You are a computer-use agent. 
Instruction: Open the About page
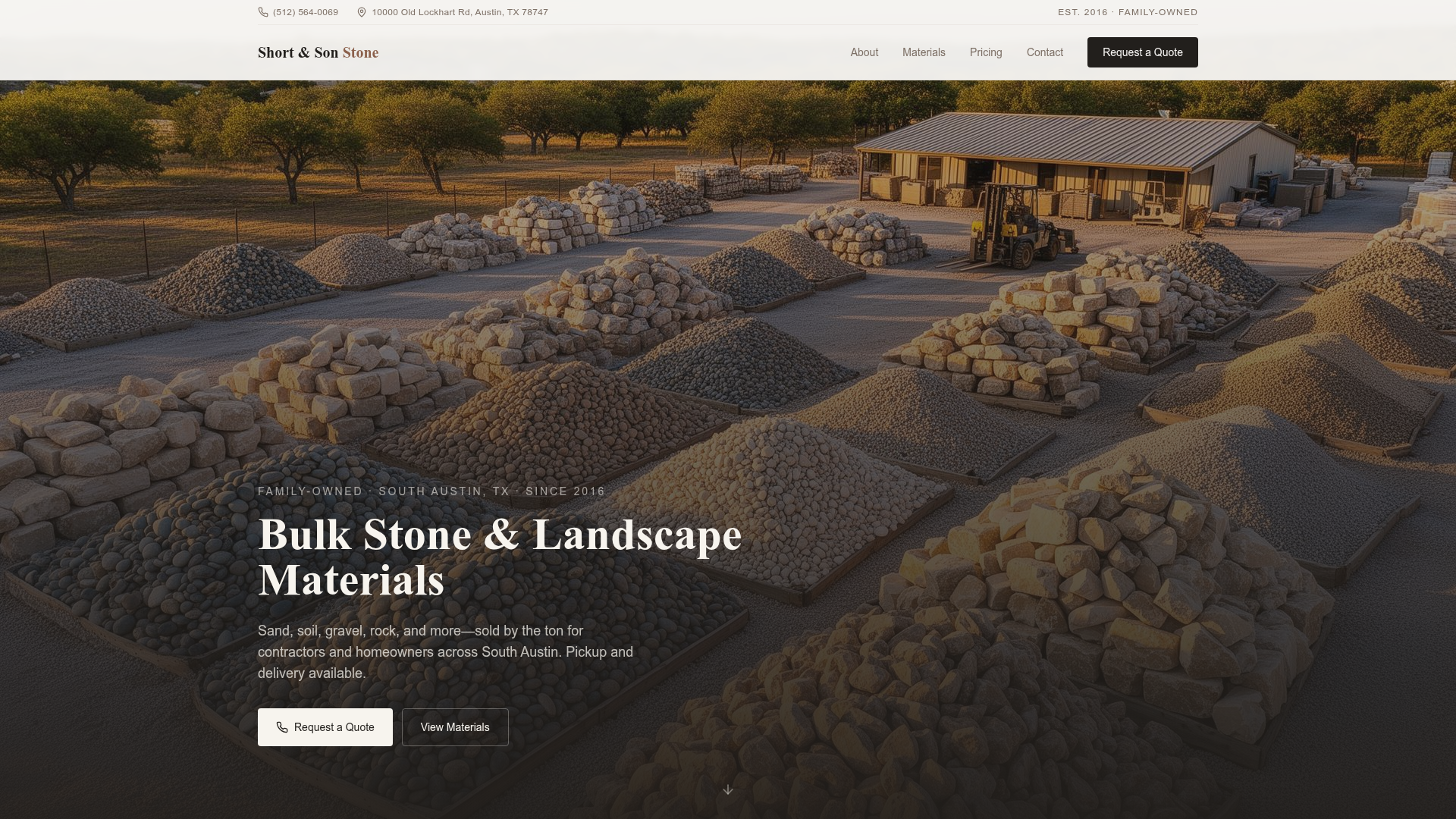tap(864, 52)
